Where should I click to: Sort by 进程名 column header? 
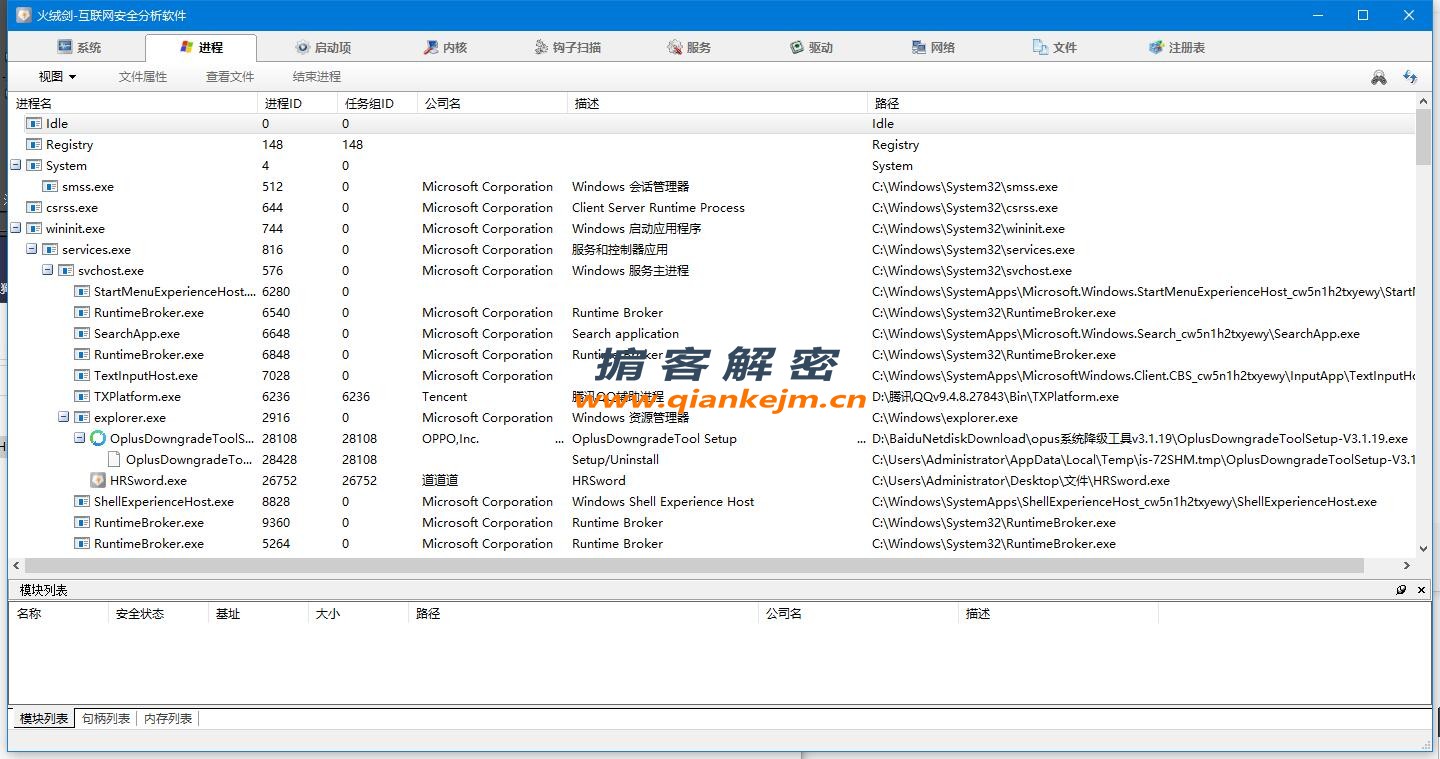click(x=133, y=103)
